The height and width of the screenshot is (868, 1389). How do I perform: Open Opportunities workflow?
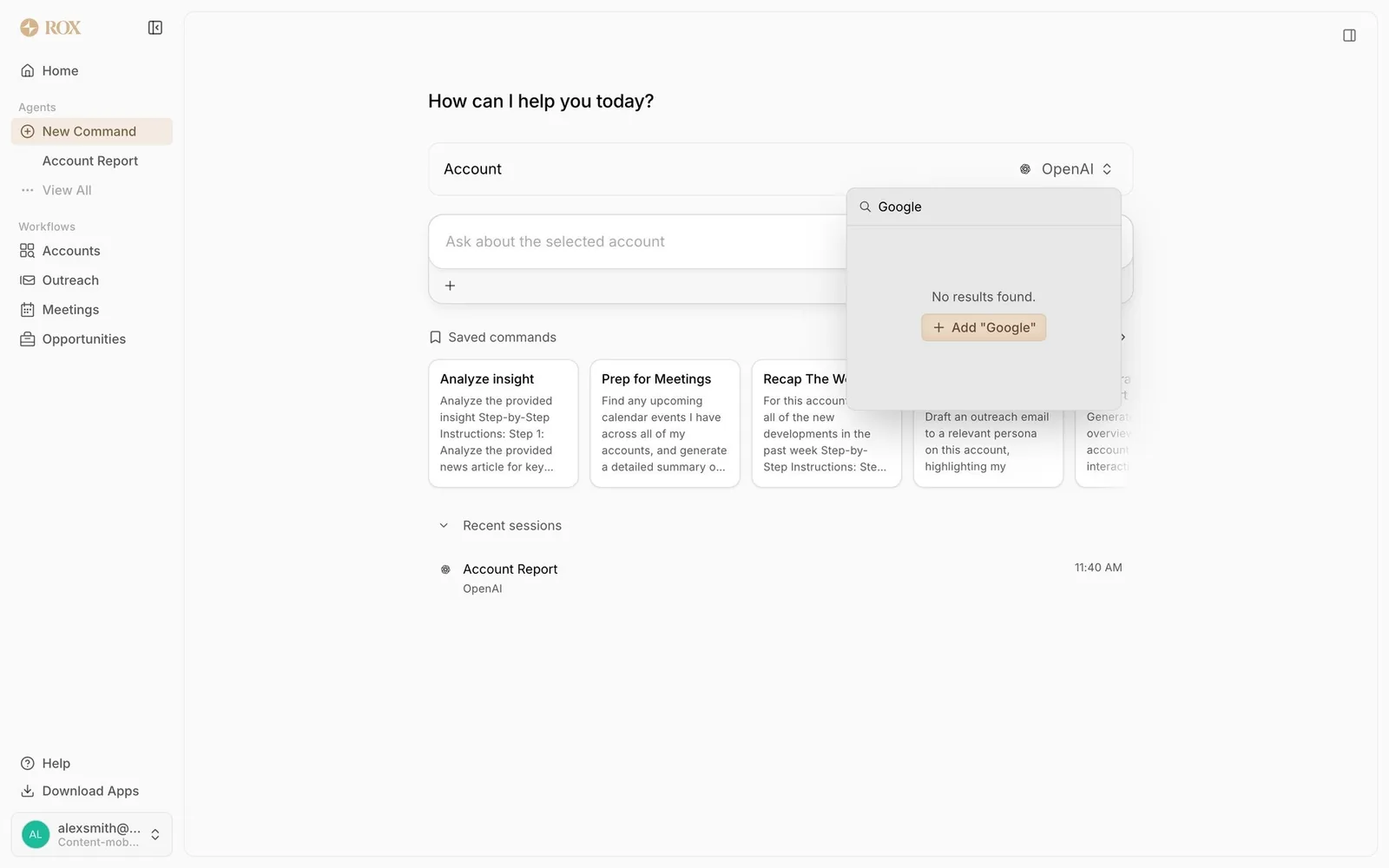click(92, 339)
